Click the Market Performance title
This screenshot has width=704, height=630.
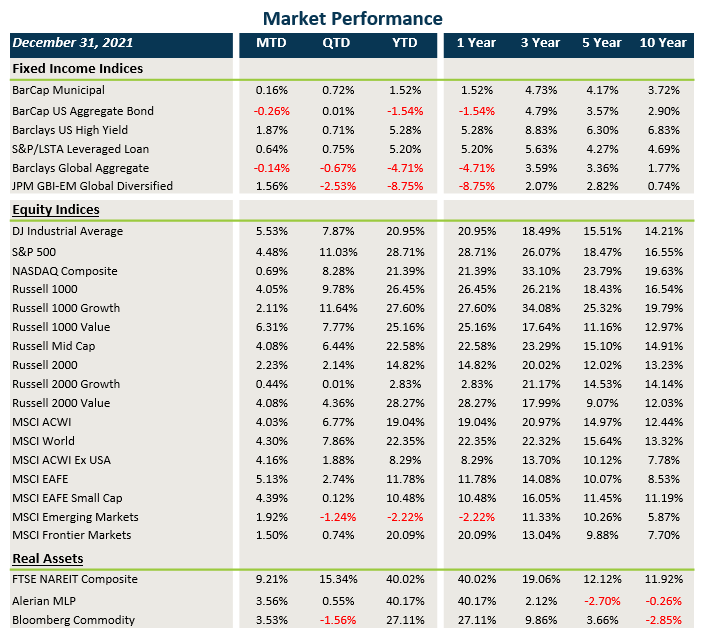(352, 18)
